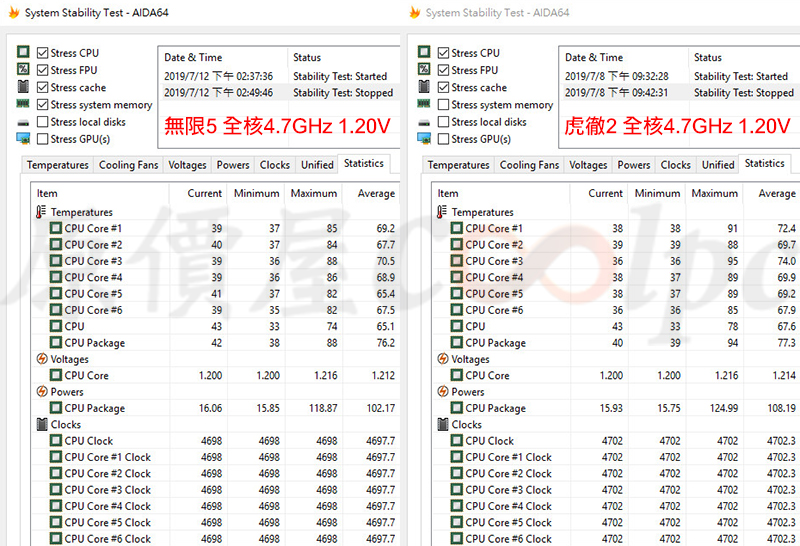
Task: Click the thermometer icon beside Temperatures in left list
Action: [x=41, y=212]
